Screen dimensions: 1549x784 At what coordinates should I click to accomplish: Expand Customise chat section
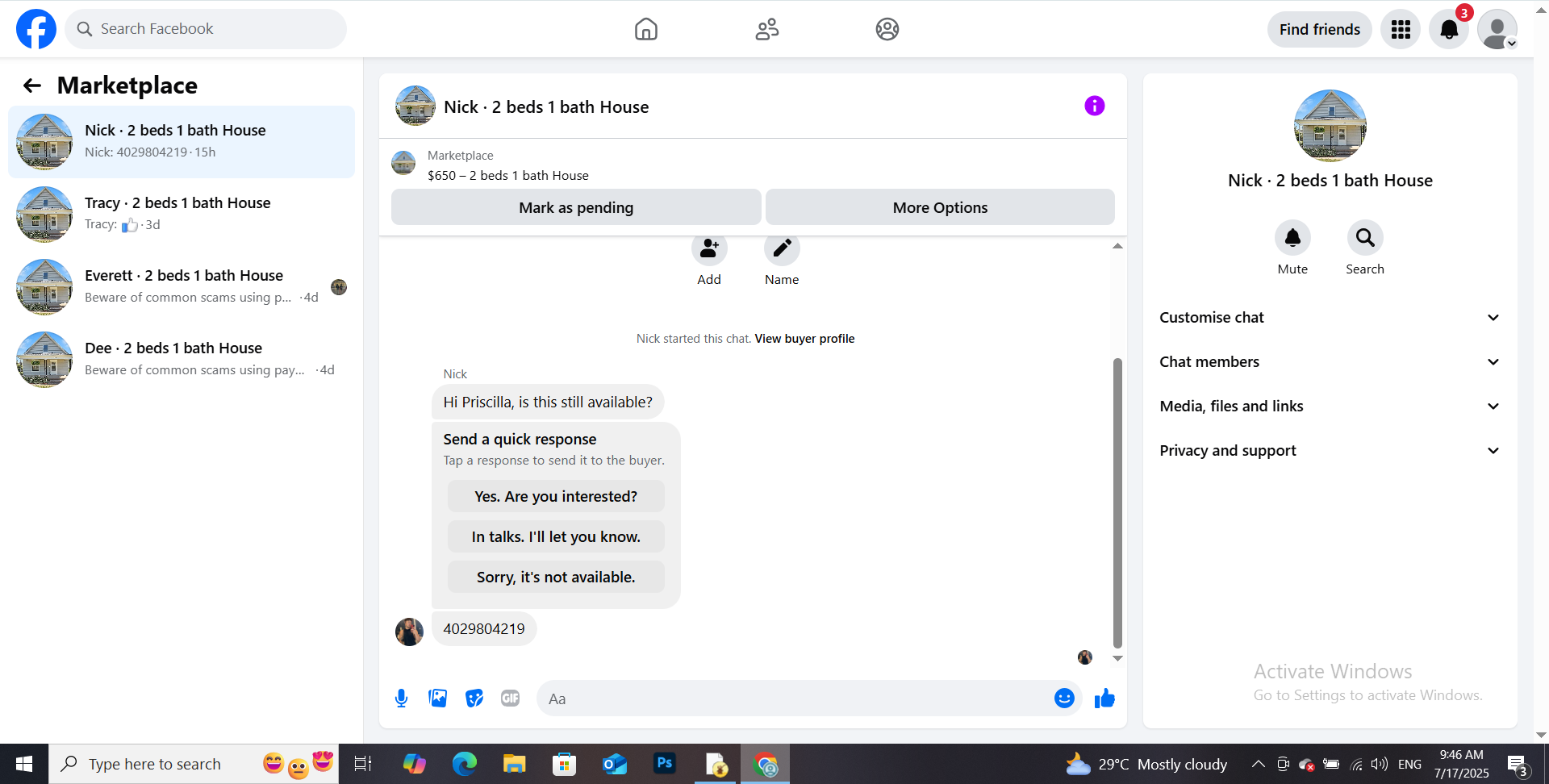(x=1330, y=318)
